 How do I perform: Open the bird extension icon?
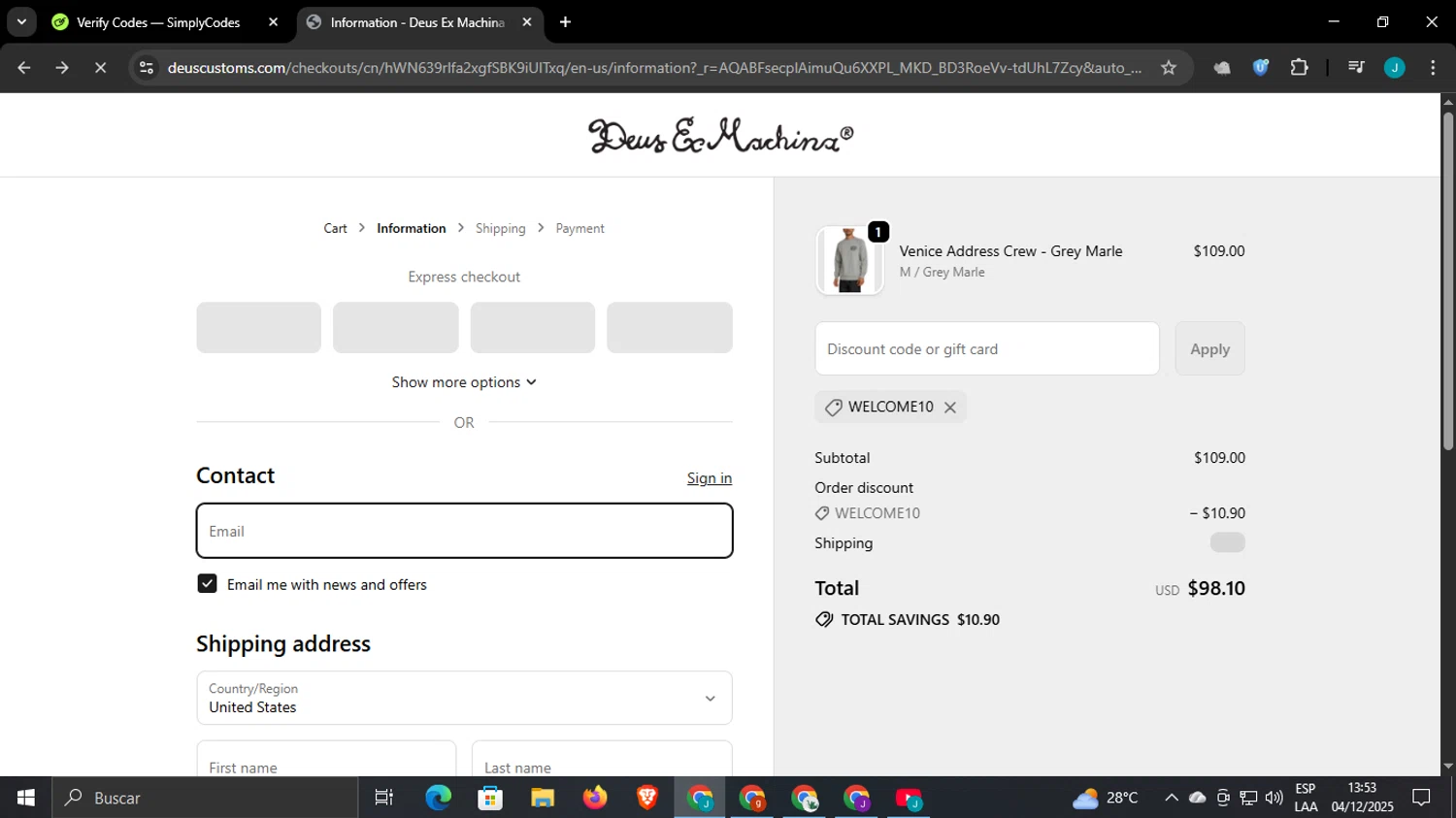[1222, 68]
